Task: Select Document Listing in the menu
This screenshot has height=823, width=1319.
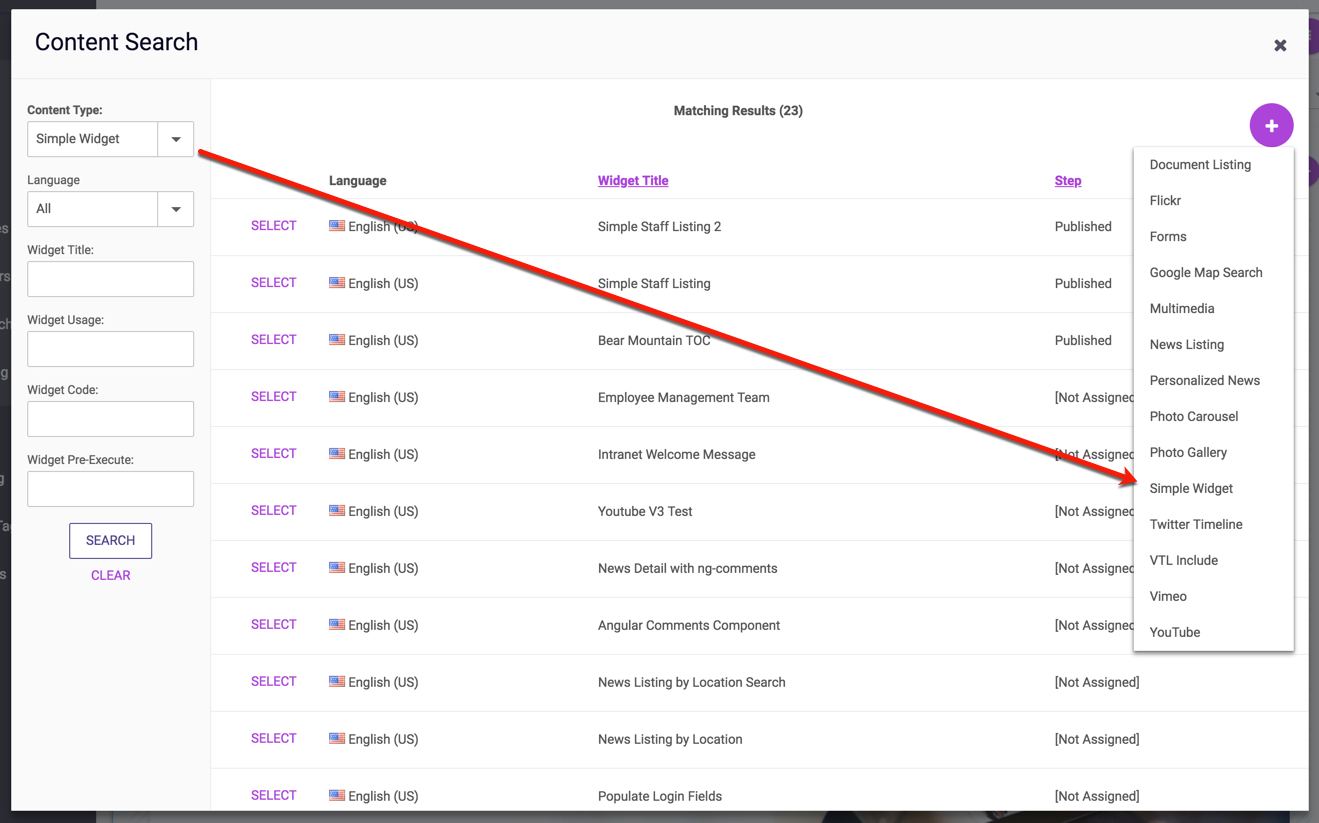Action: point(1200,165)
